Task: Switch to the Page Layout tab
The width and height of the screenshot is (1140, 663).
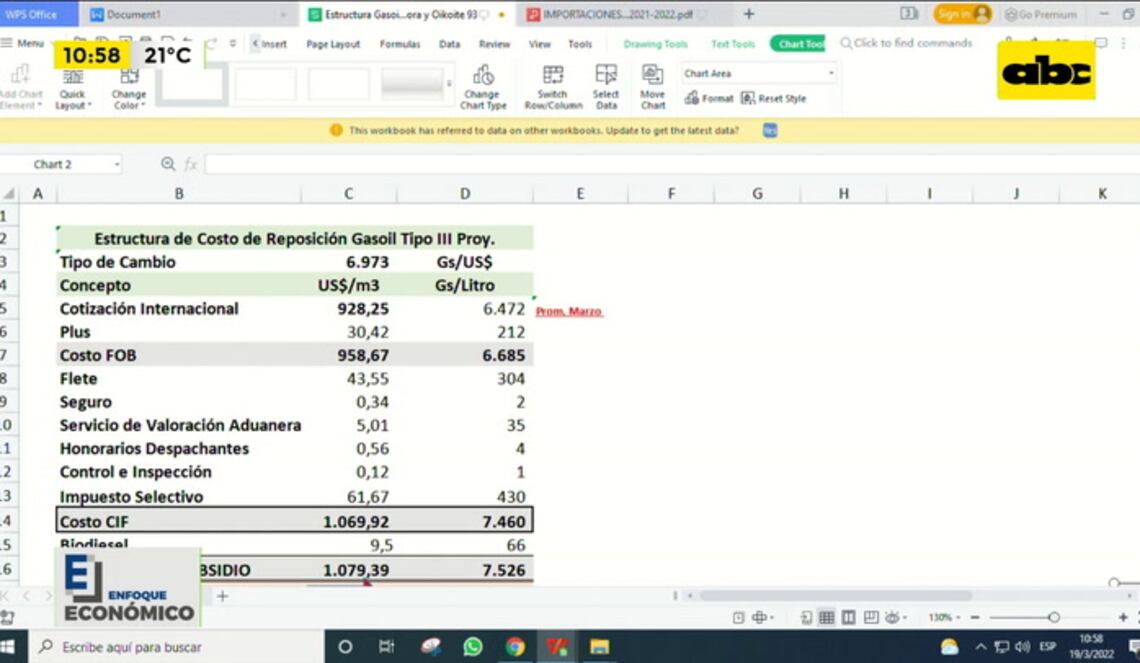Action: (333, 44)
